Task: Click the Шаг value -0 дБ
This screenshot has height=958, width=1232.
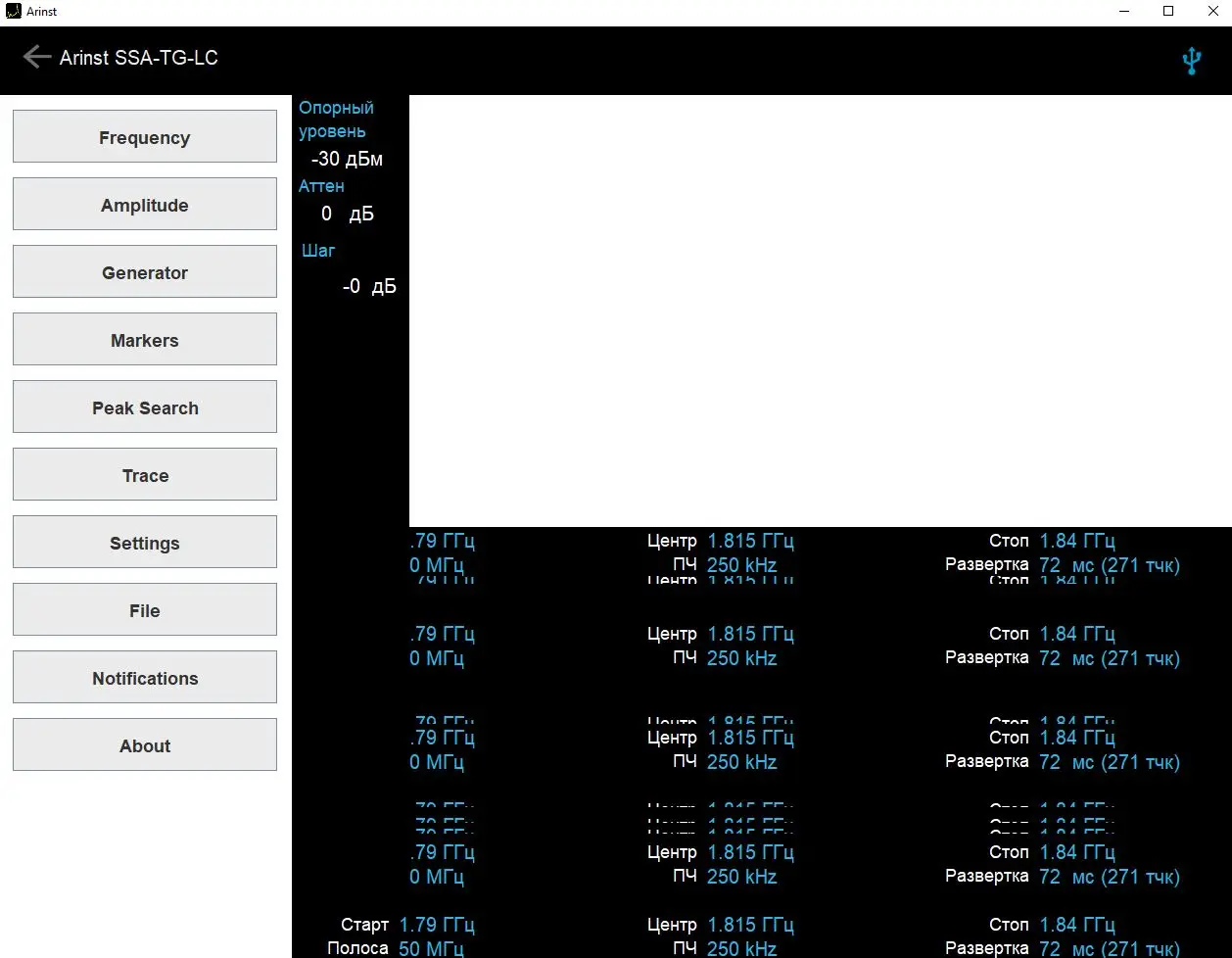Action: tap(369, 286)
